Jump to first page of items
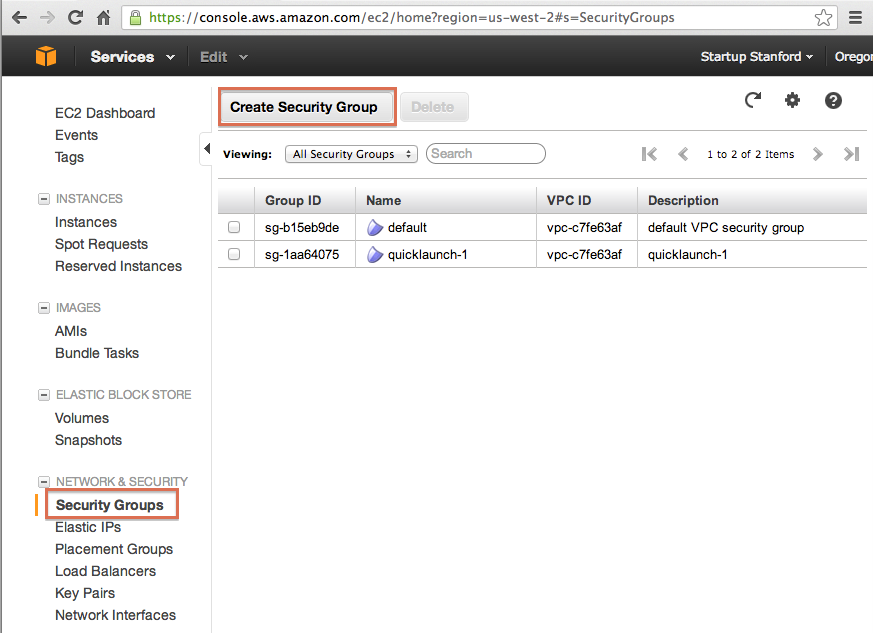This screenshot has width=873, height=633. point(650,154)
